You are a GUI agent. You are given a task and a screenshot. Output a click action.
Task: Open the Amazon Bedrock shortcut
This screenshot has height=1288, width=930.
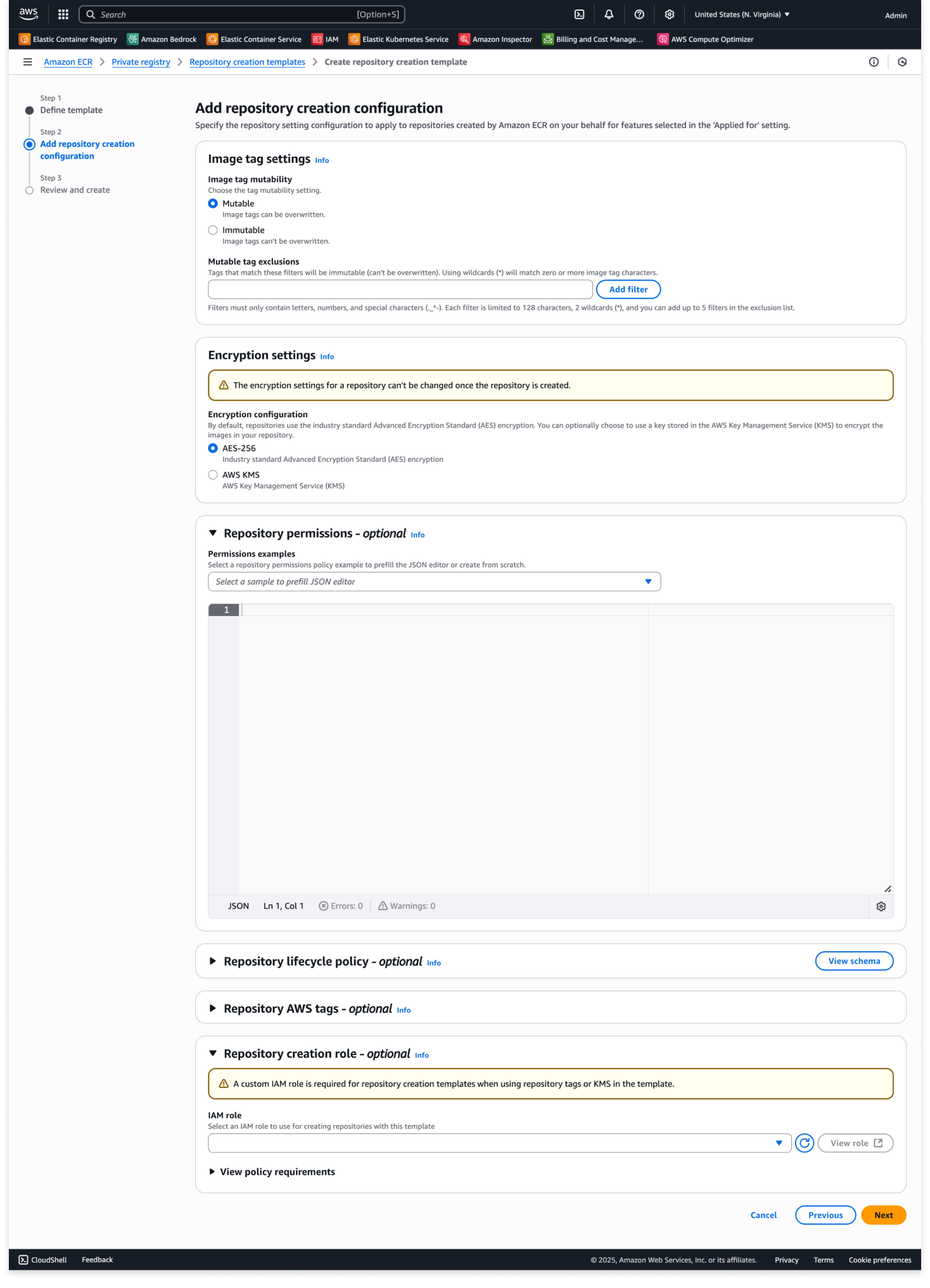click(x=162, y=39)
